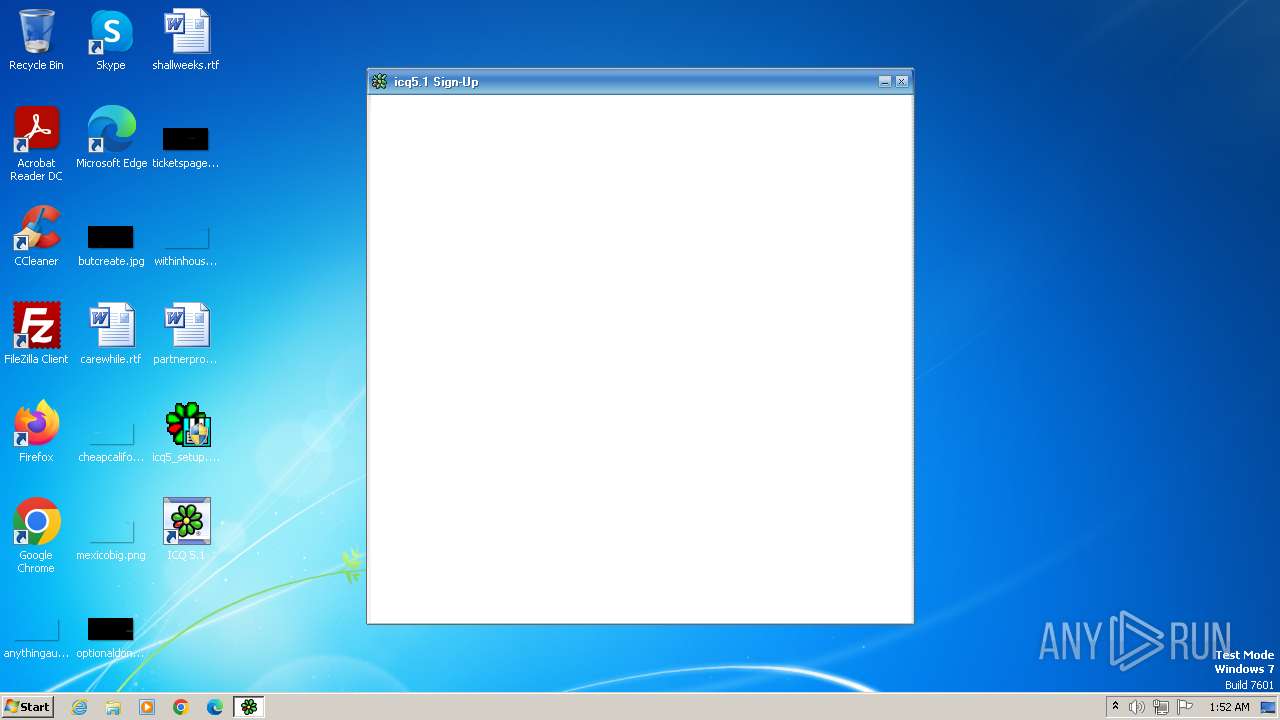Select the shallweeks.rtf document icon
This screenshot has height=720, width=1280.
pos(186,40)
